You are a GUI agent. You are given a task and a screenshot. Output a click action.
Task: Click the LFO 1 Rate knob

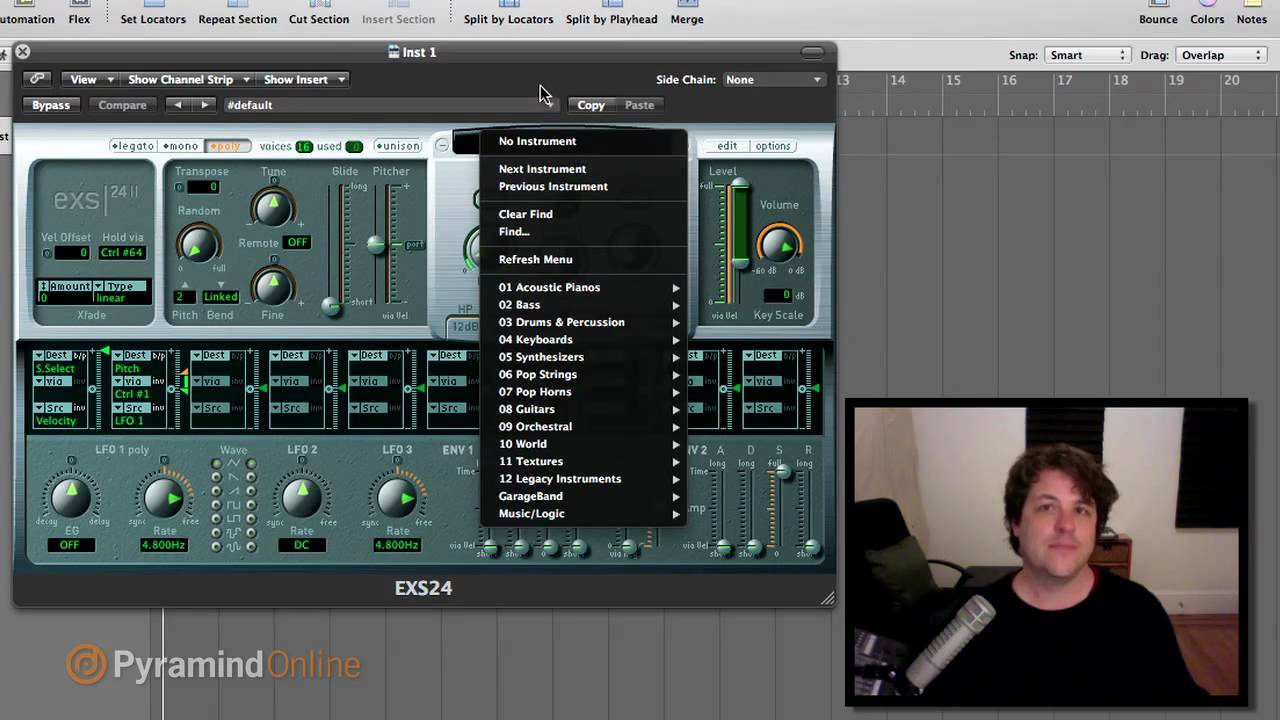coord(164,497)
